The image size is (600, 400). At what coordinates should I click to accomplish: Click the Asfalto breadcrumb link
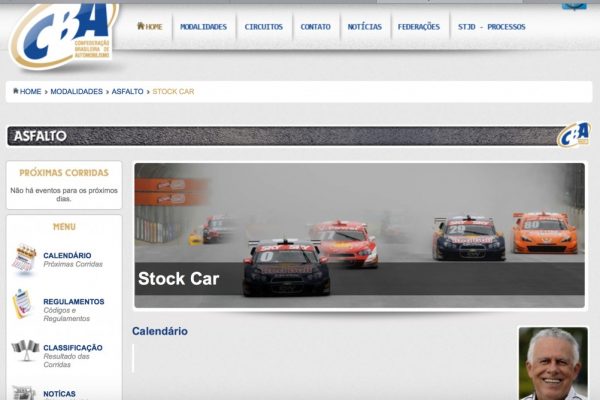(x=127, y=91)
